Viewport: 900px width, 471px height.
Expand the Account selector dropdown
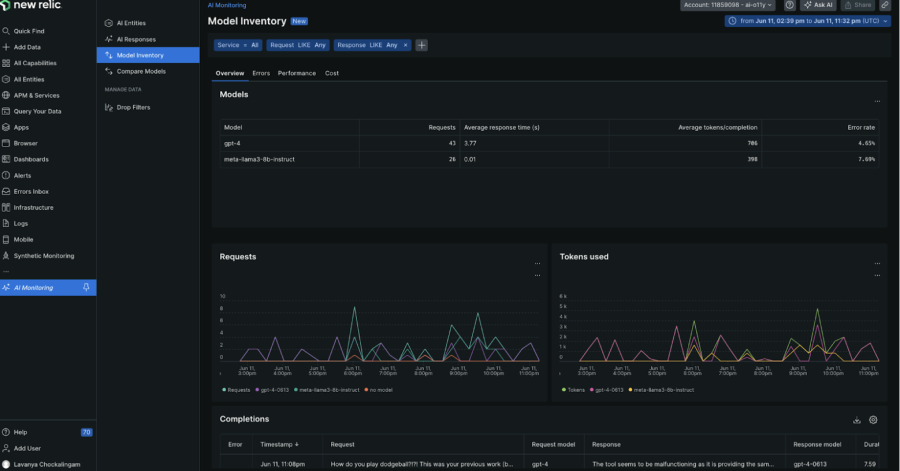tap(727, 5)
